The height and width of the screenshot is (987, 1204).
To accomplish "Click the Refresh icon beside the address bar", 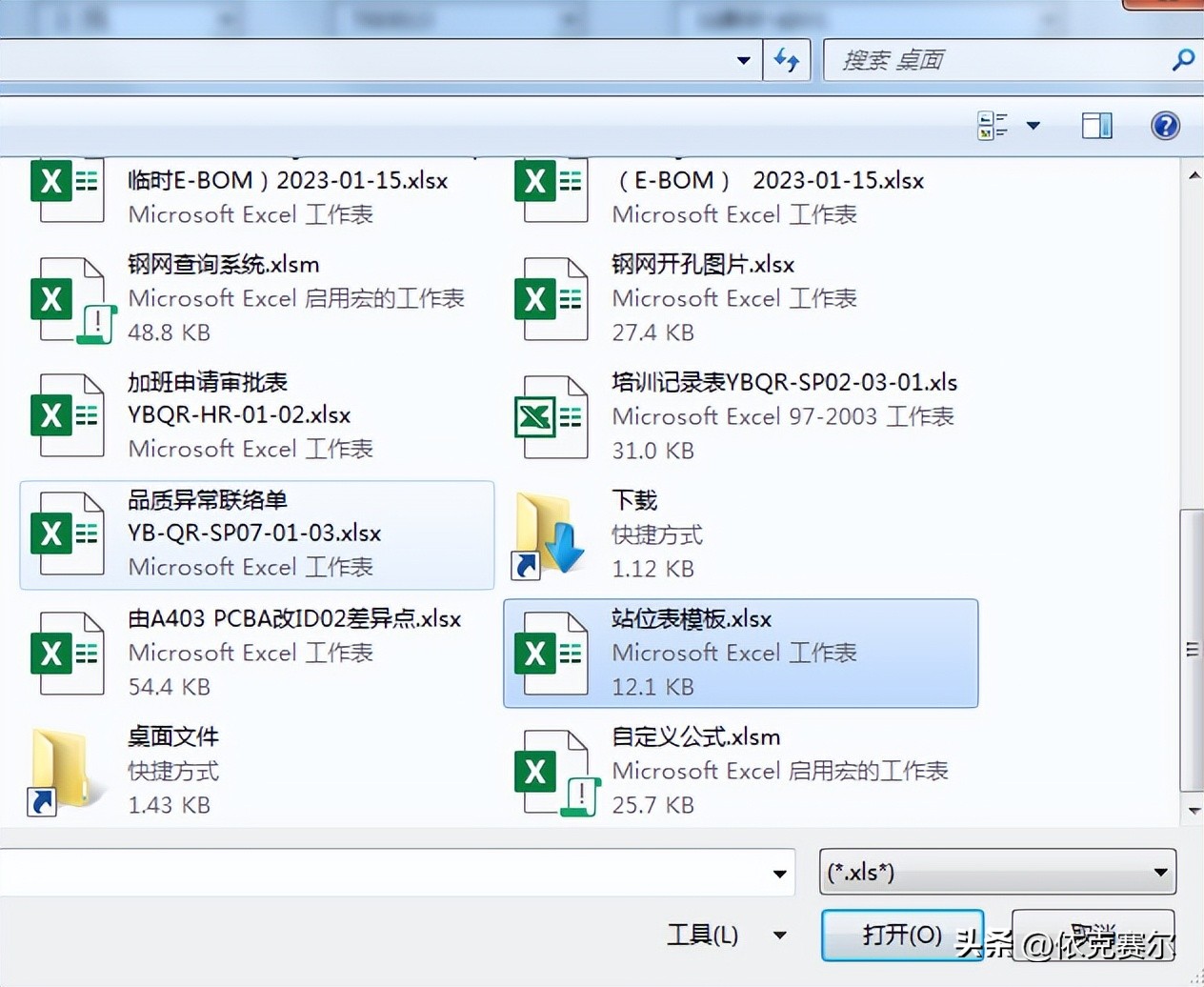I will click(787, 59).
